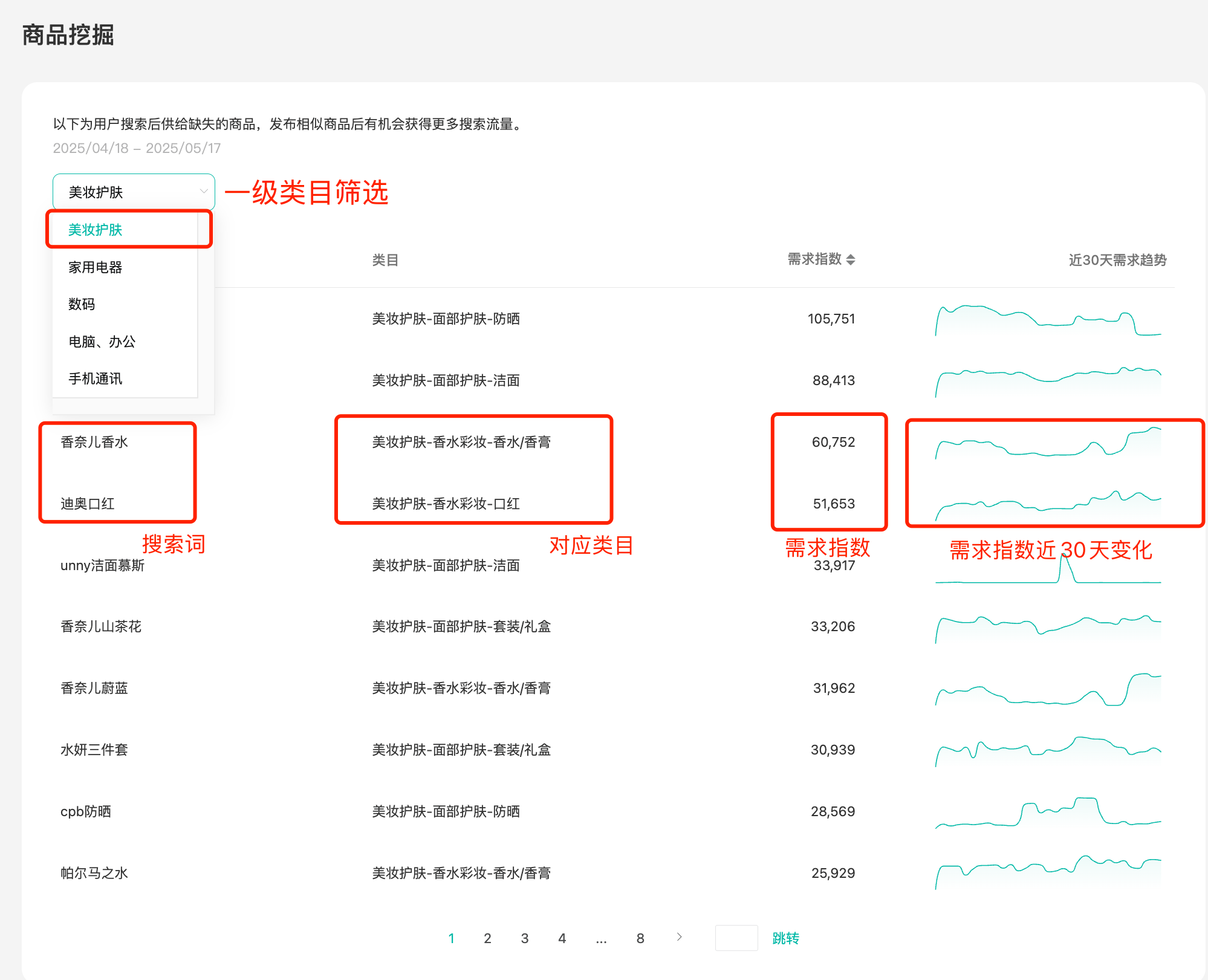Click the pagination ellipsis

601,938
